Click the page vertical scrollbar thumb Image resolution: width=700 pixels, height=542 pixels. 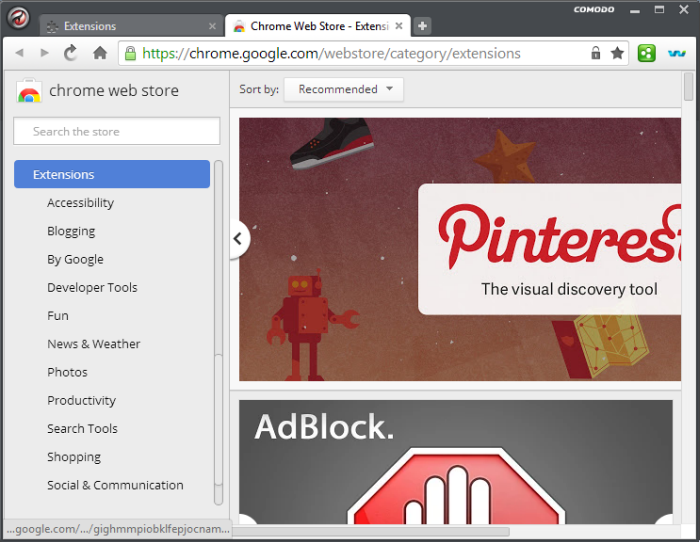689,86
